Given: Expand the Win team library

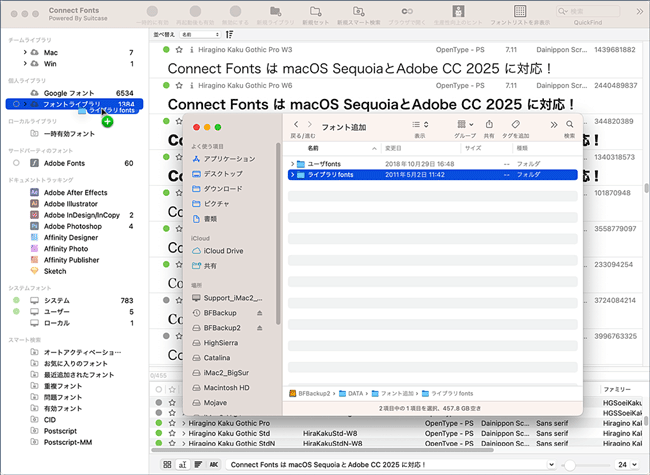Looking at the screenshot, I should point(25,63).
